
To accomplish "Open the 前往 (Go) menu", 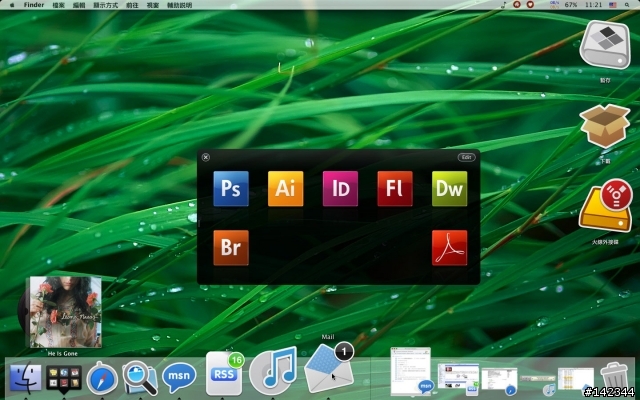I will pyautogui.click(x=132, y=5).
